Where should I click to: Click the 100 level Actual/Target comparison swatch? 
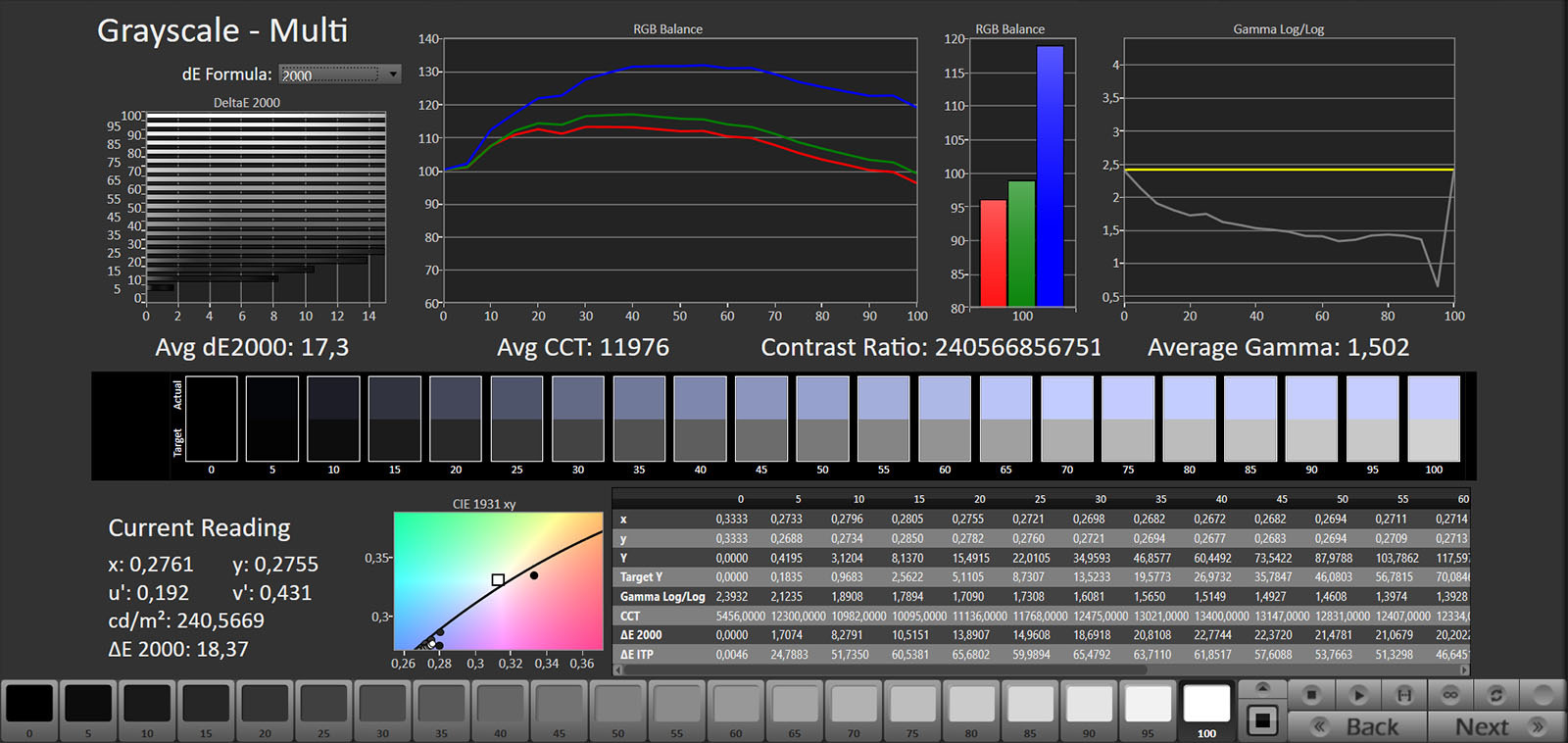(x=1433, y=419)
